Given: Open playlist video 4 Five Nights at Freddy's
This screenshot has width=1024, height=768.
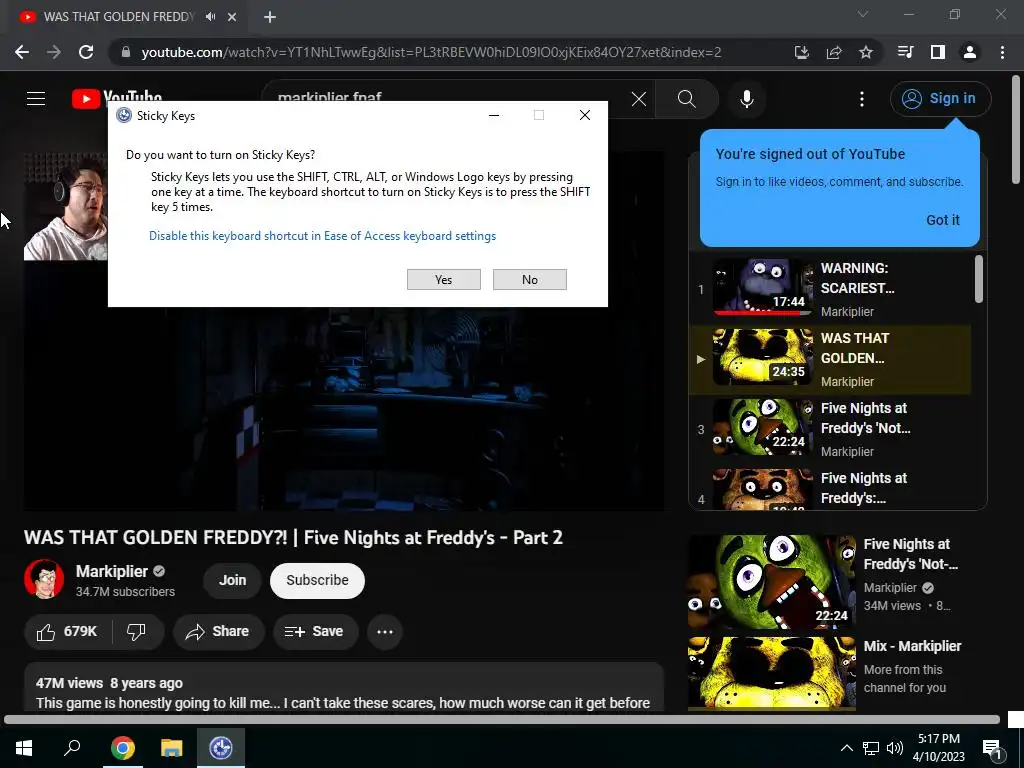Looking at the screenshot, I should click(830, 488).
